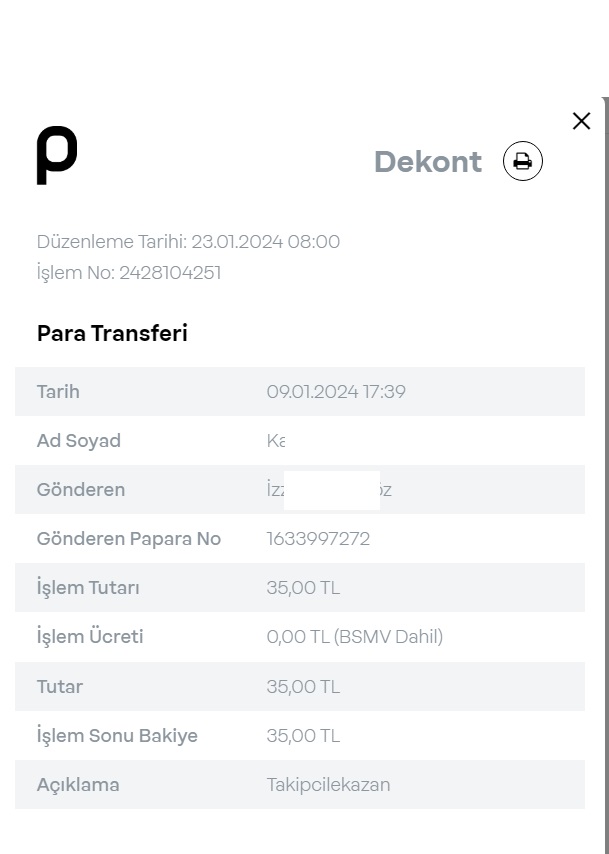Viewport: 609px width, 854px height.
Task: Click the Para Transferi section title
Action: (x=112, y=333)
